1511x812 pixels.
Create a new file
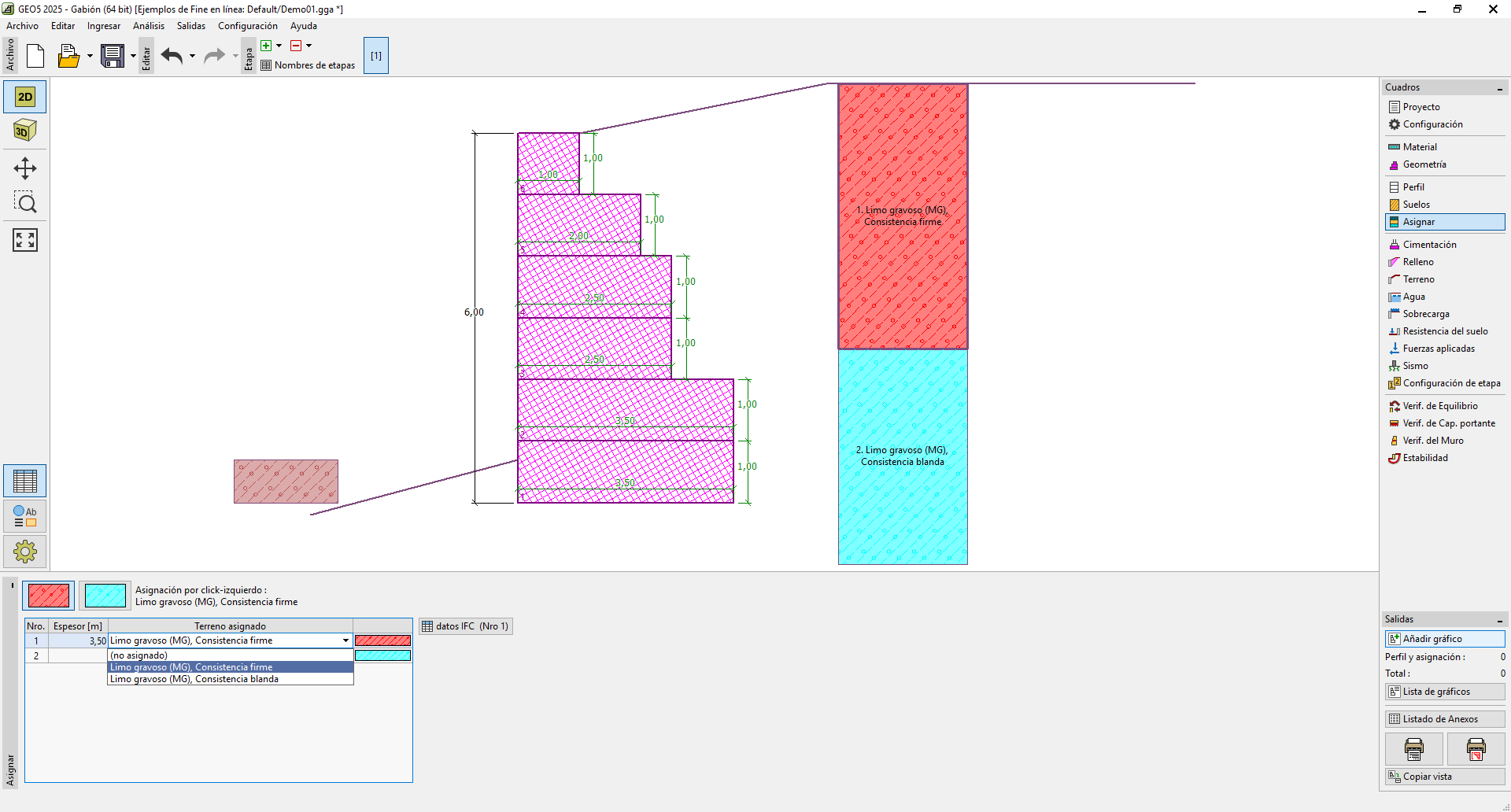coord(35,56)
